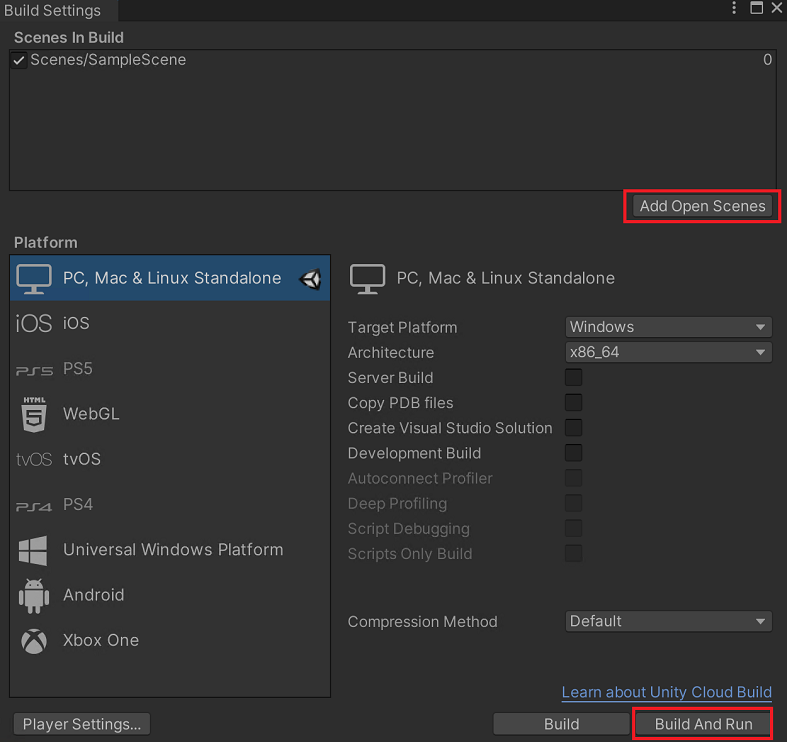This screenshot has height=742, width=787.
Task: Click the Unity logo marking active platform
Action: [x=310, y=279]
